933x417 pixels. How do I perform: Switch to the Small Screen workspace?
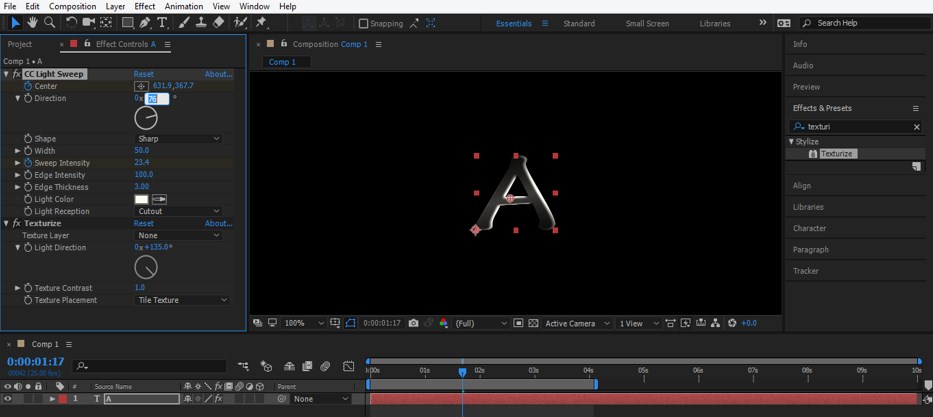point(647,23)
